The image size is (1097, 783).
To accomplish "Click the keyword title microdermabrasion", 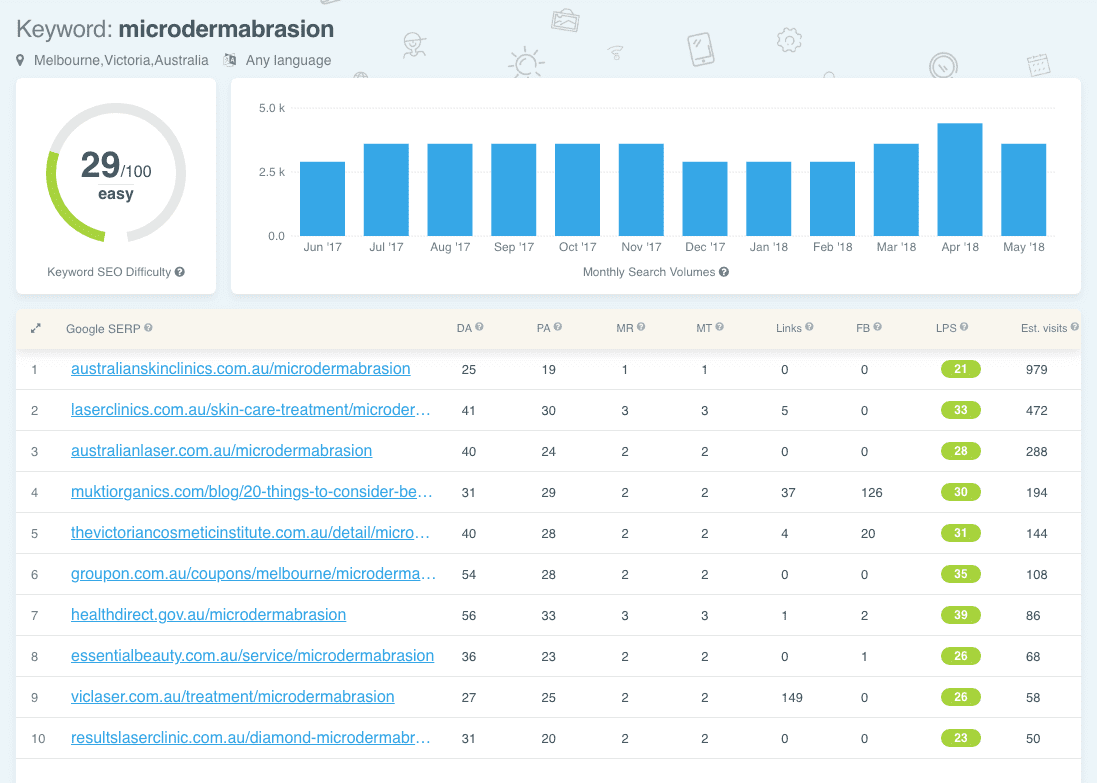I will (x=226, y=29).
